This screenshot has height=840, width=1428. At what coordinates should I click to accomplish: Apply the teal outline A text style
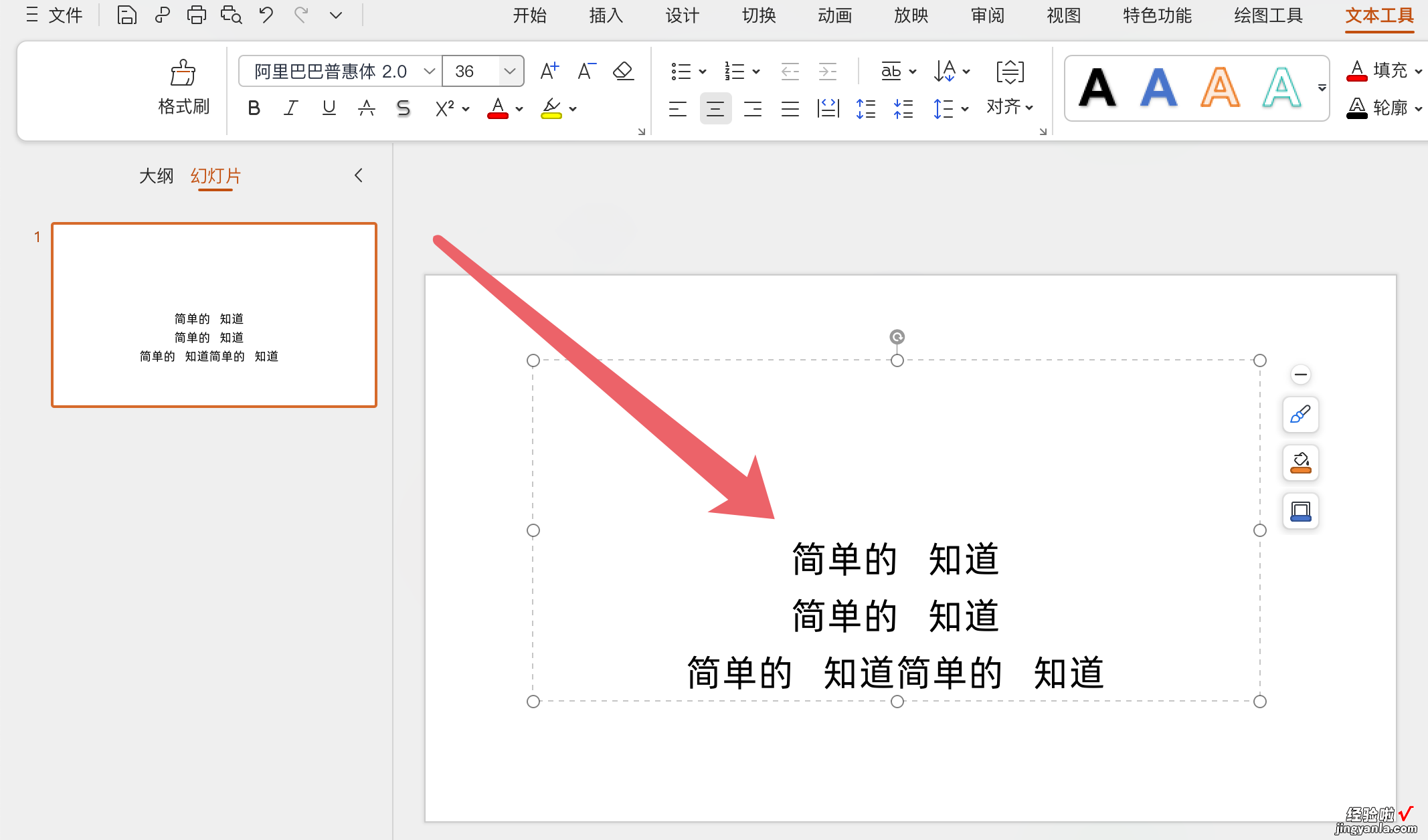1281,88
